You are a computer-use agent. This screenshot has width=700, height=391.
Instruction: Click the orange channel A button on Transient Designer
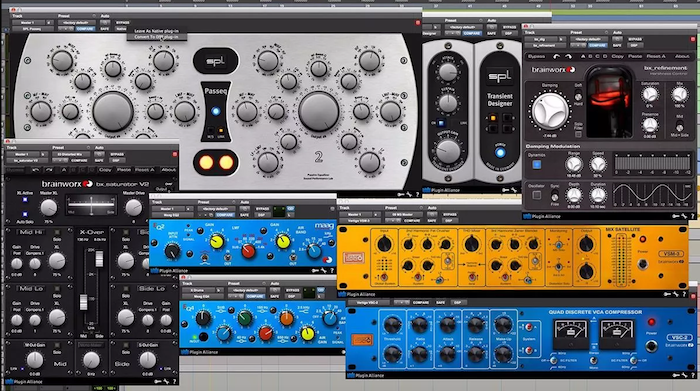point(493,118)
